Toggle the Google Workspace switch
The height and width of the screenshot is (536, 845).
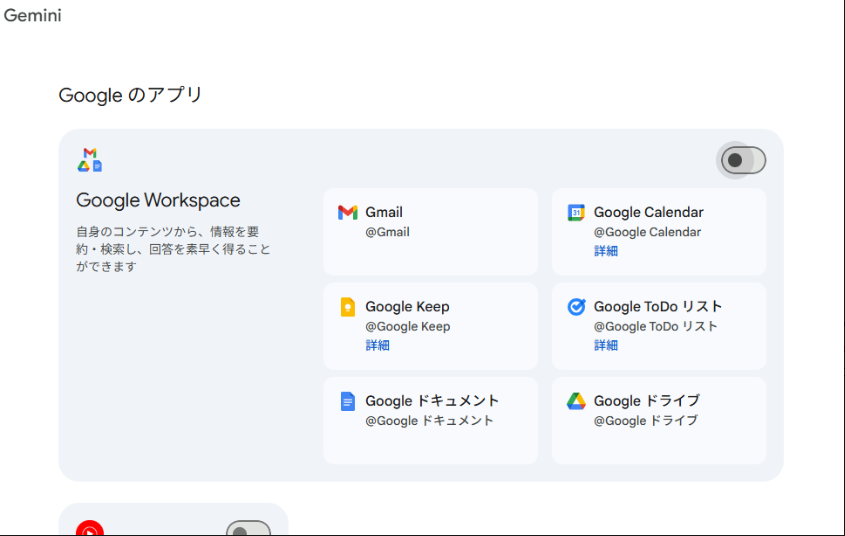click(743, 160)
